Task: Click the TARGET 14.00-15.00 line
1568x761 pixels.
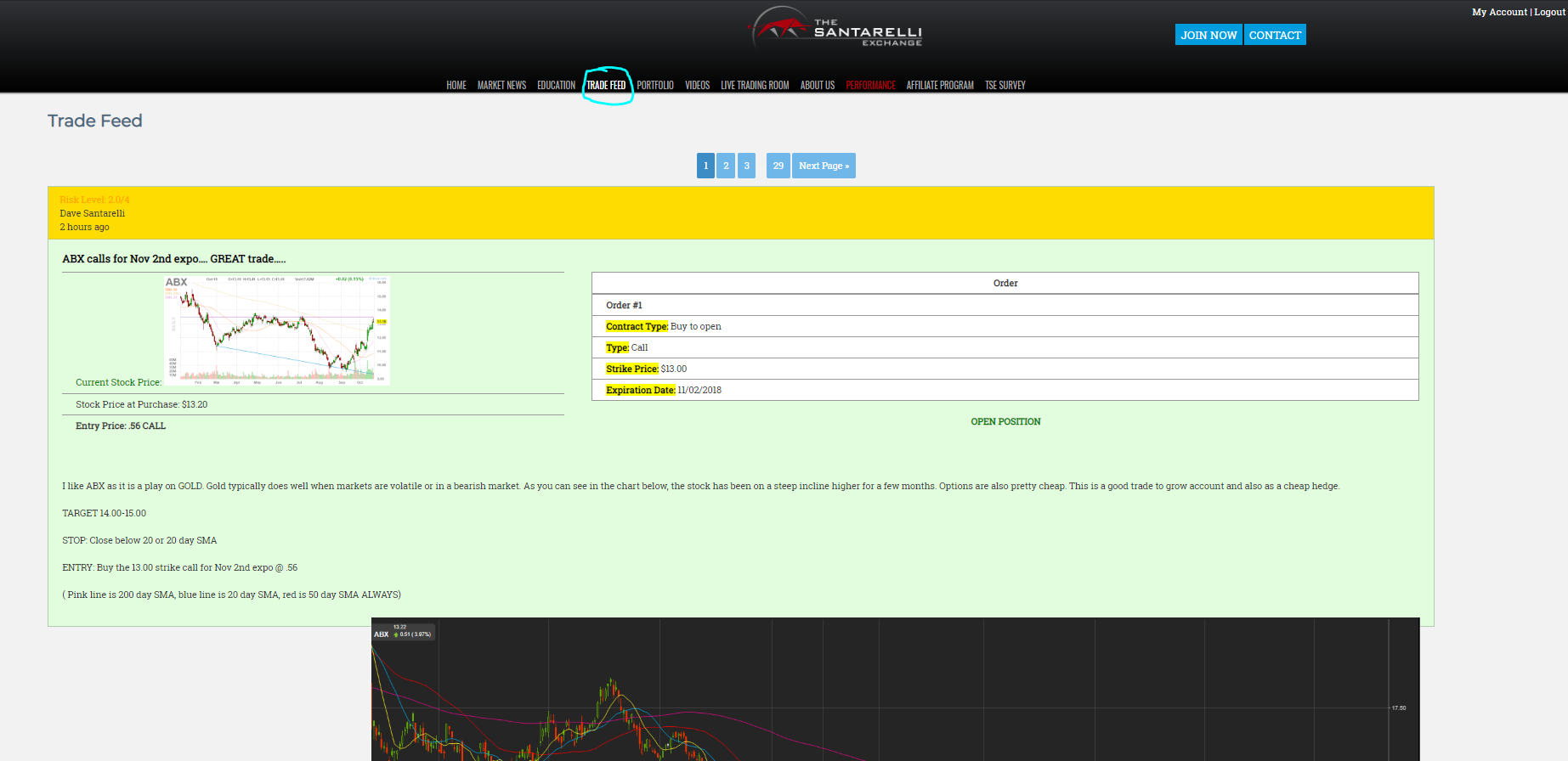Action: click(x=104, y=513)
